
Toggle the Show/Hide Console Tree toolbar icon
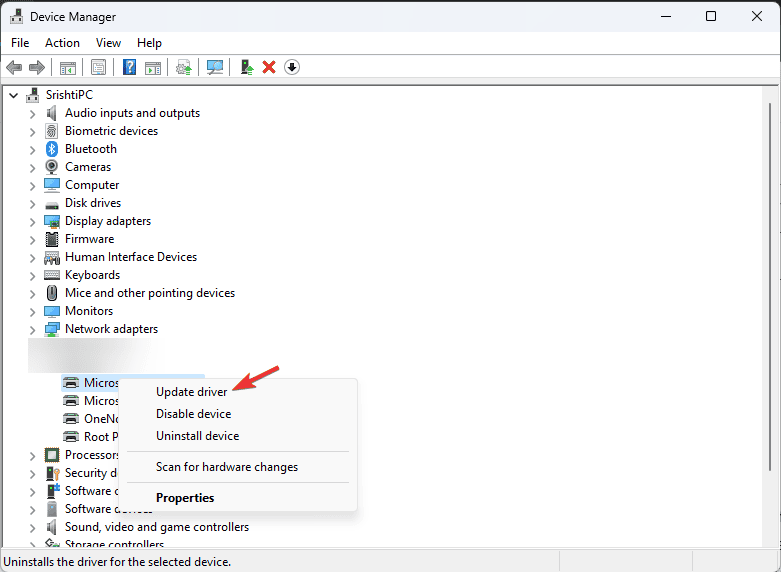[67, 67]
